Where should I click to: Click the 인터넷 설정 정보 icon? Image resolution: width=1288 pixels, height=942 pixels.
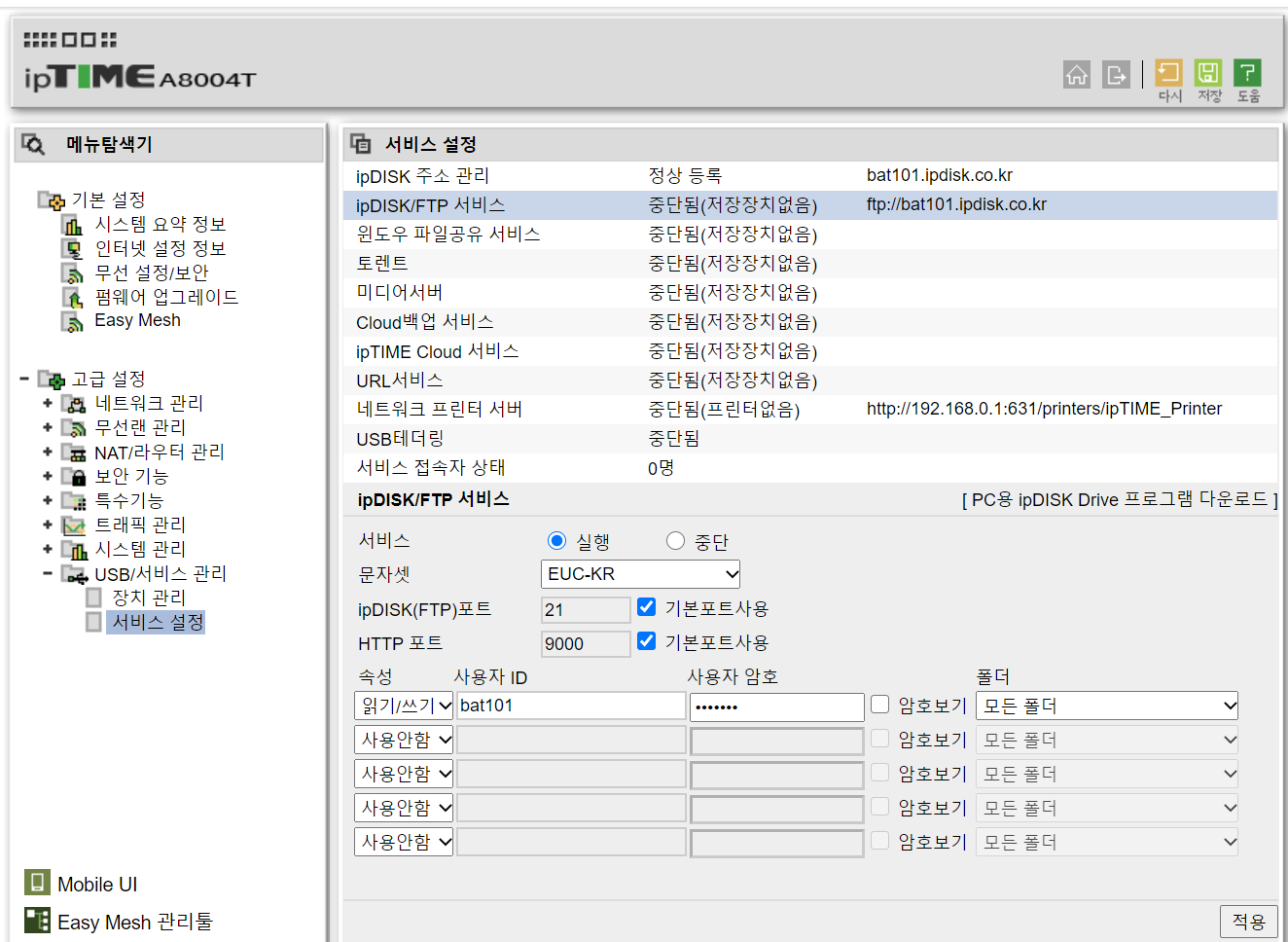tap(73, 249)
